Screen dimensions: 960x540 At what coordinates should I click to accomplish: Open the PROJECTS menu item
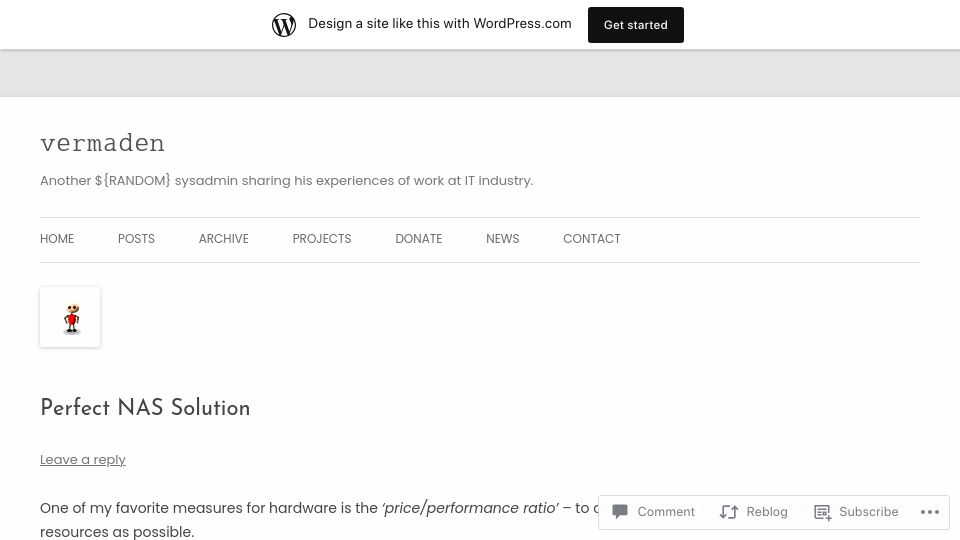coord(321,239)
